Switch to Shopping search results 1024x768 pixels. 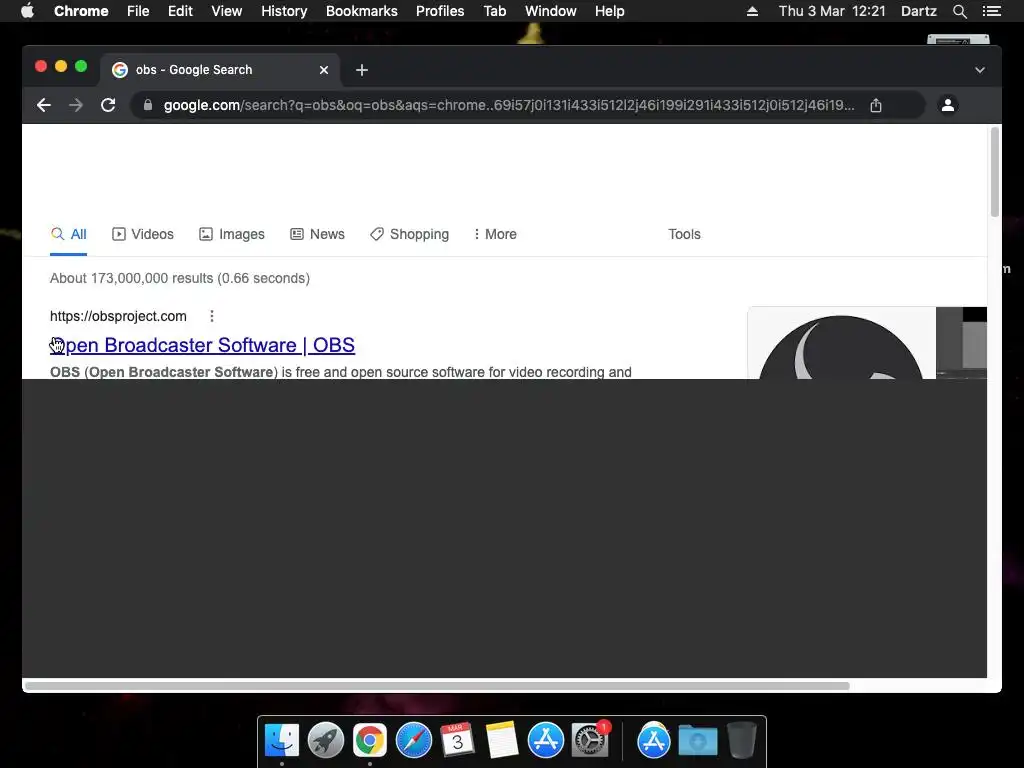click(x=409, y=234)
